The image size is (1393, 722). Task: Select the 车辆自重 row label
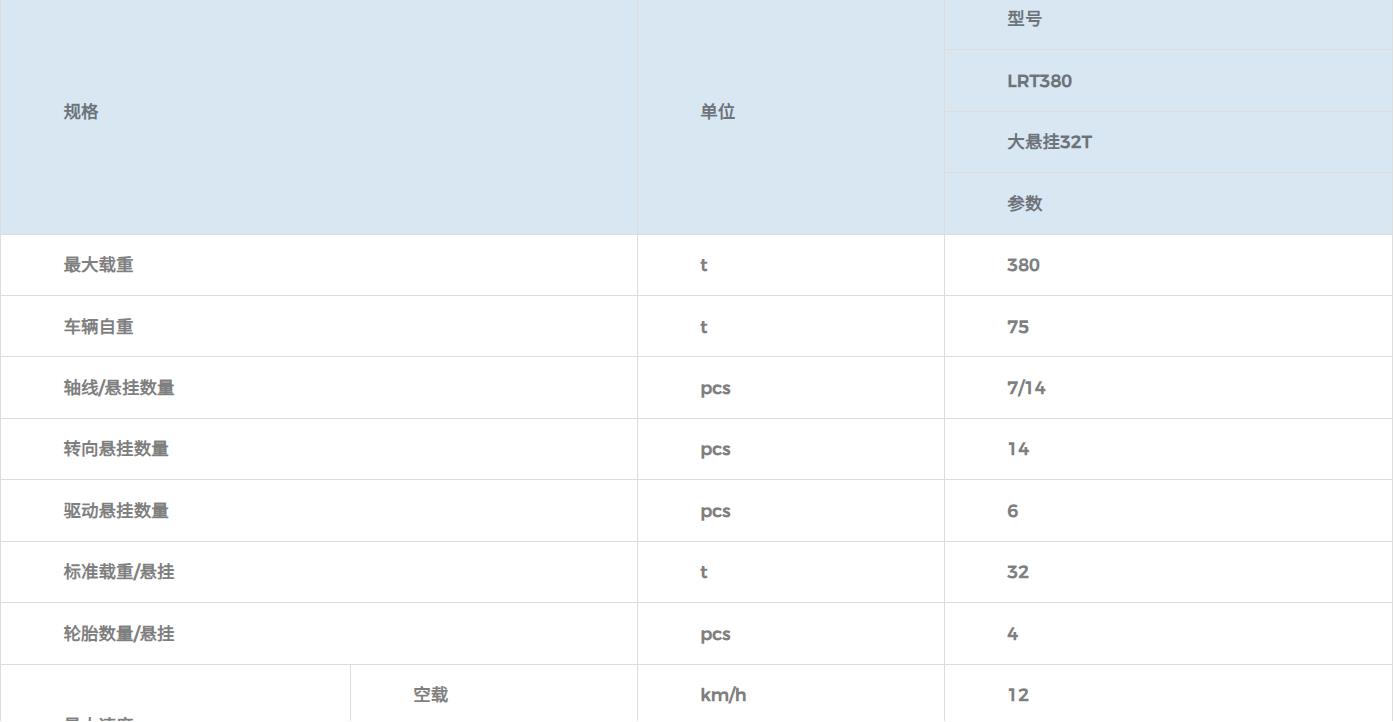(x=98, y=327)
